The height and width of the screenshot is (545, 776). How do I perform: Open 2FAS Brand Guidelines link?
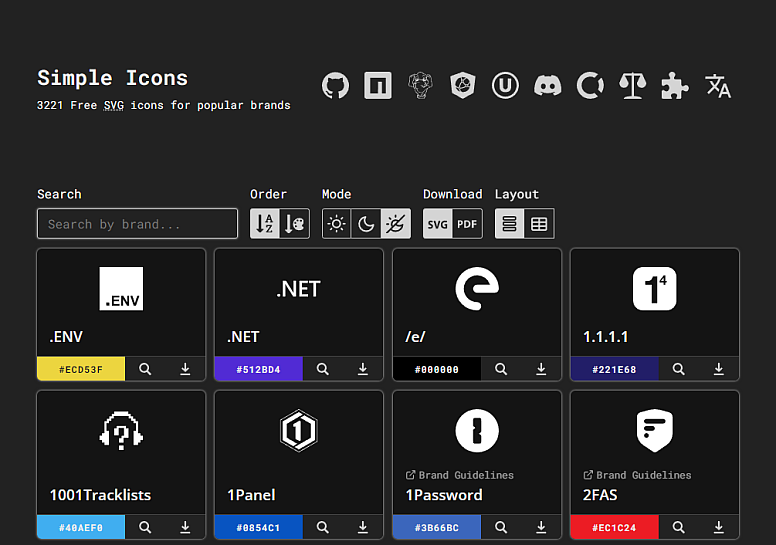(x=637, y=475)
